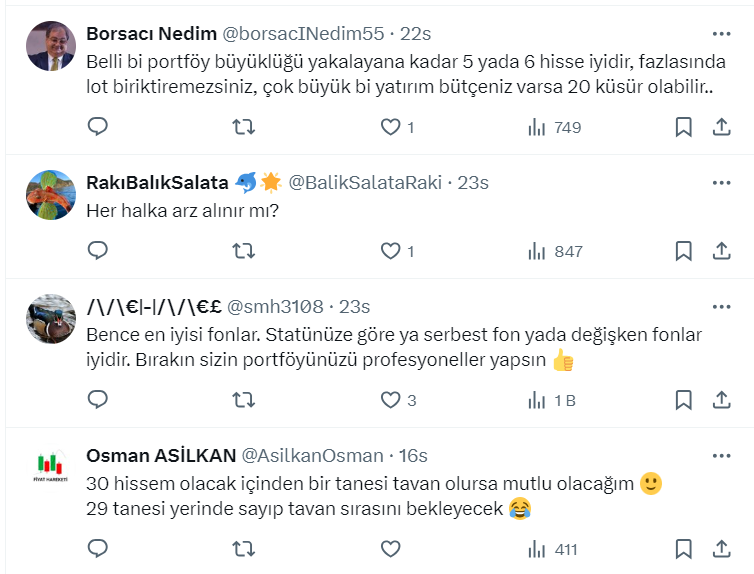
Task: Reply to the smh3108 tweet about fonlar
Action: click(x=98, y=400)
